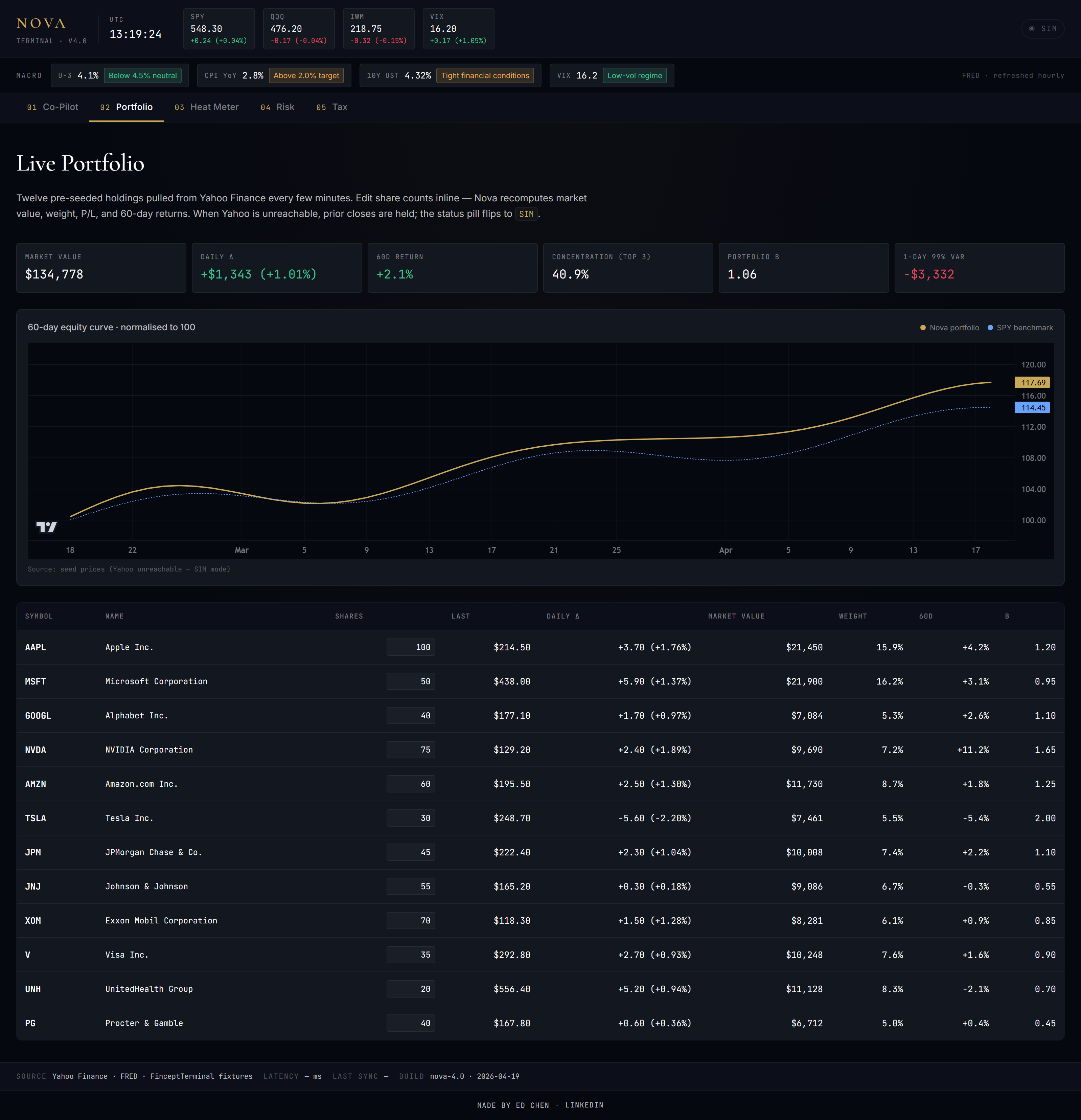1081x1120 pixels.
Task: Click the NOVA terminal logo
Action: coord(41,23)
